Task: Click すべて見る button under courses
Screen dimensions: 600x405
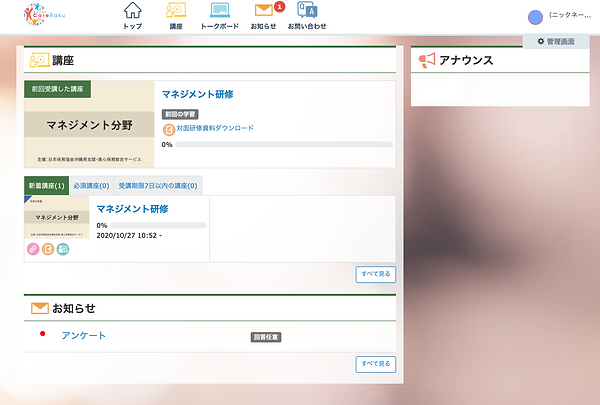Action: [376, 274]
